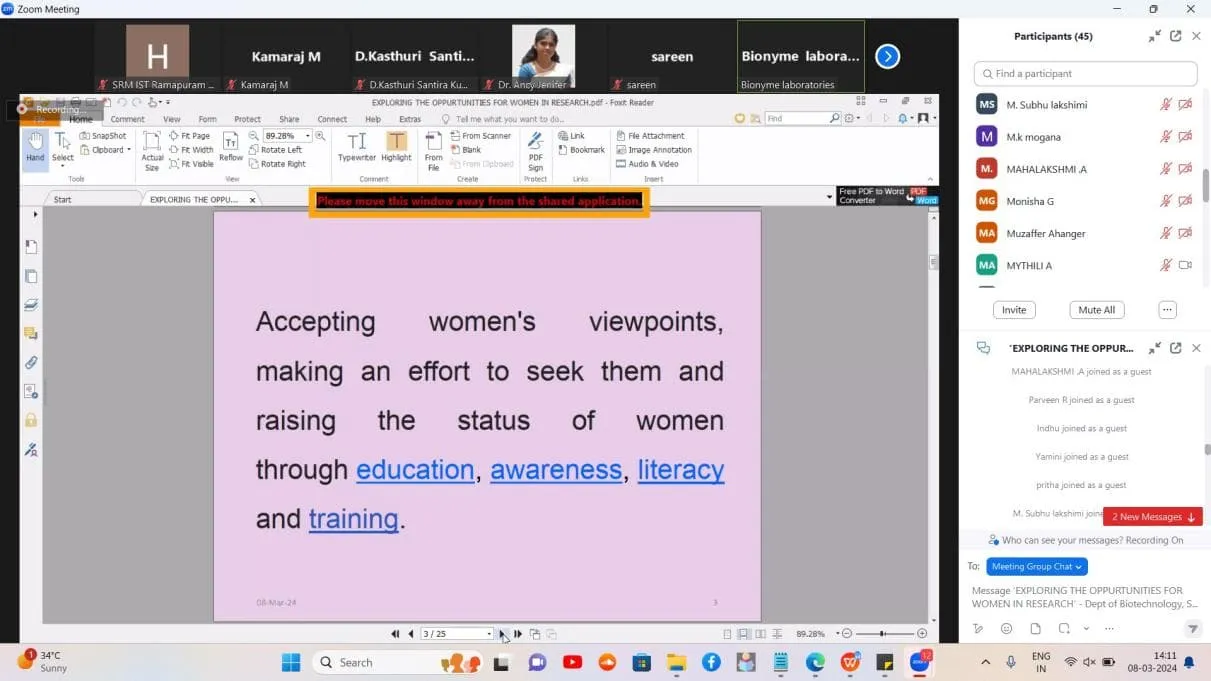Open the pages thumbnail panel in sidebar
This screenshot has height=681, width=1211.
[31, 276]
